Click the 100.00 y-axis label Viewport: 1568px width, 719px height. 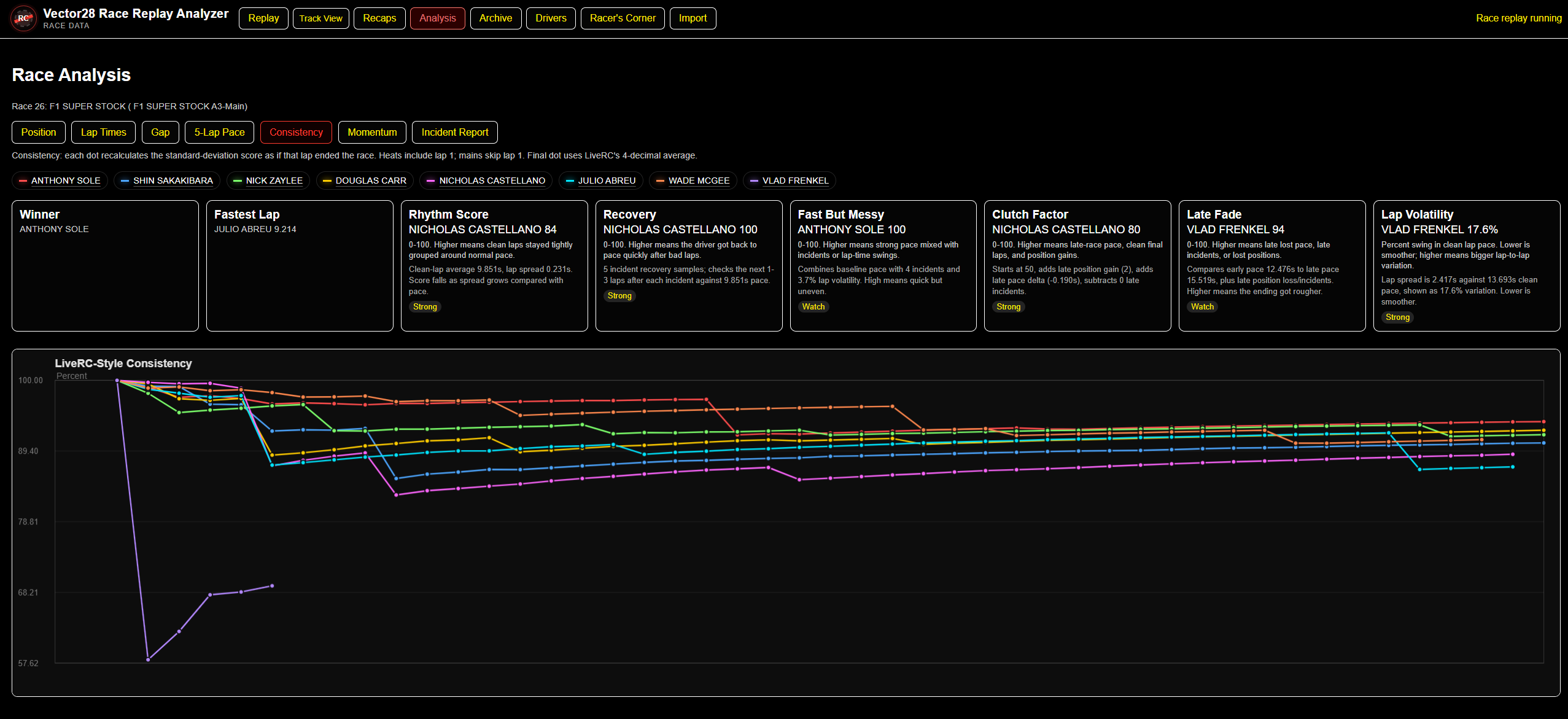(31, 381)
